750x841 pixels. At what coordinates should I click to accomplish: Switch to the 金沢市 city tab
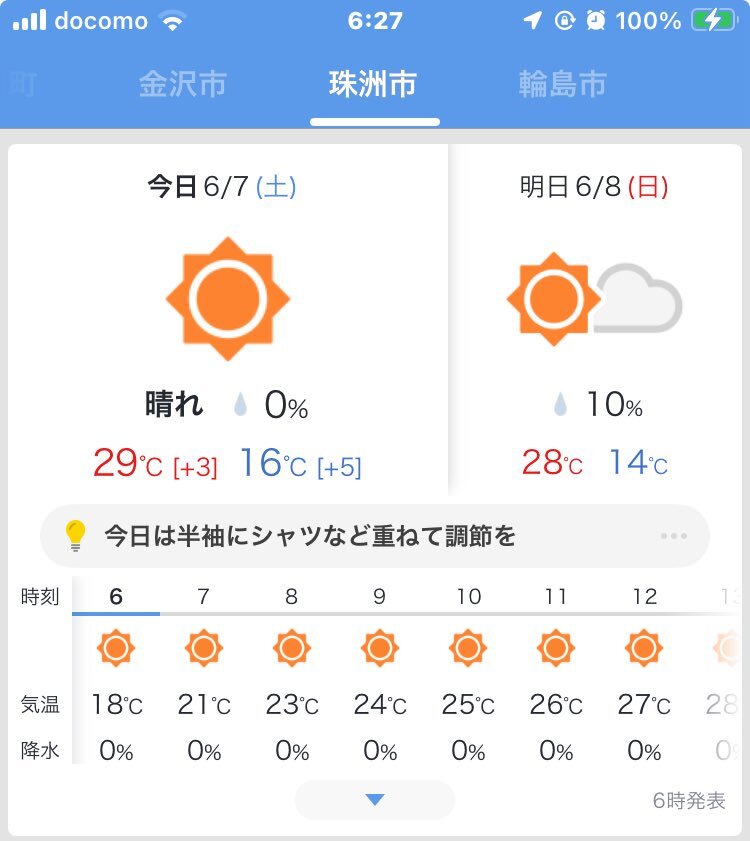point(182,84)
